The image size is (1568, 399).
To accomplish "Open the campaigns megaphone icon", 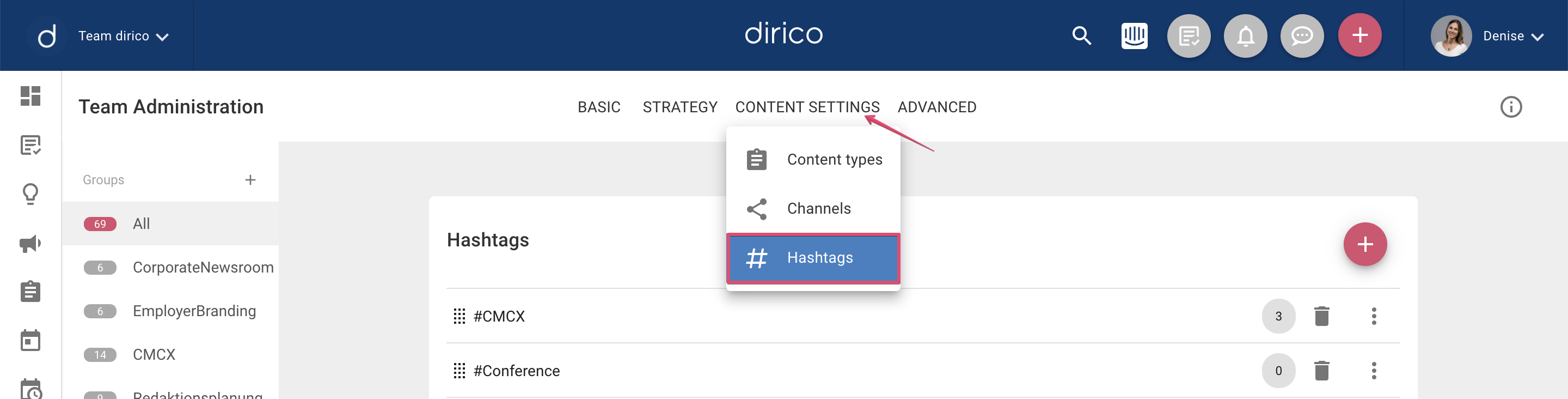I will coord(30,244).
